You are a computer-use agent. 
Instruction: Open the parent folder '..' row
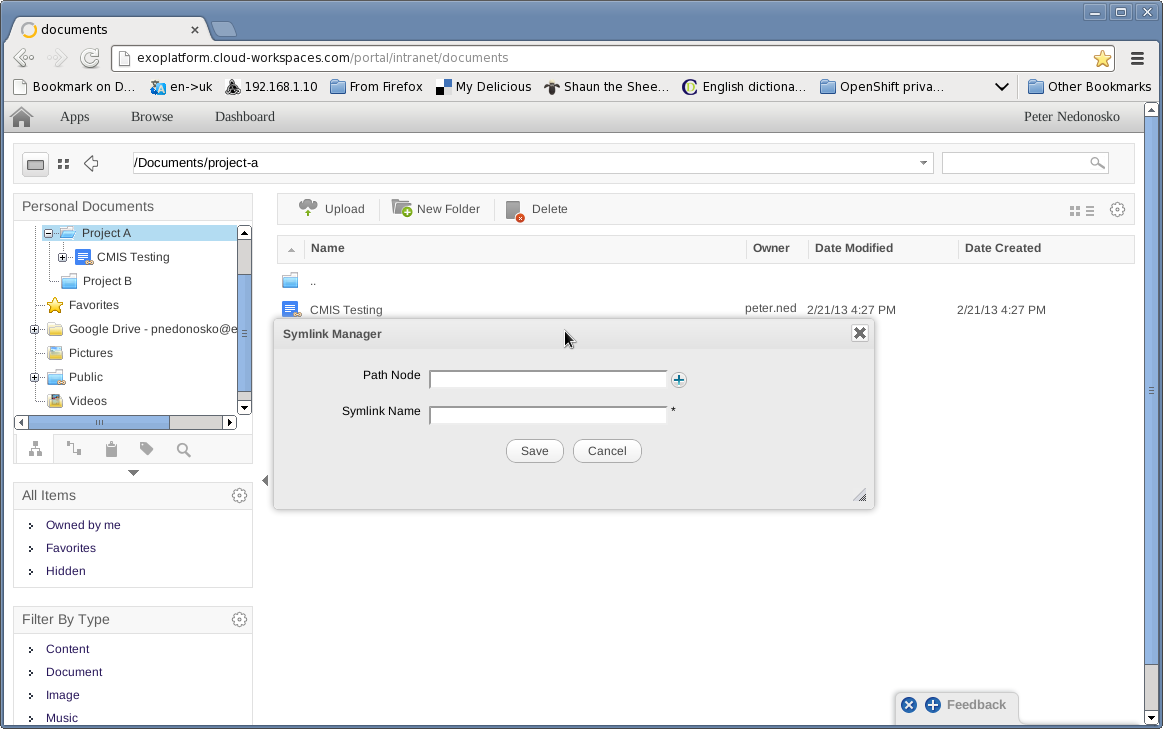point(312,282)
